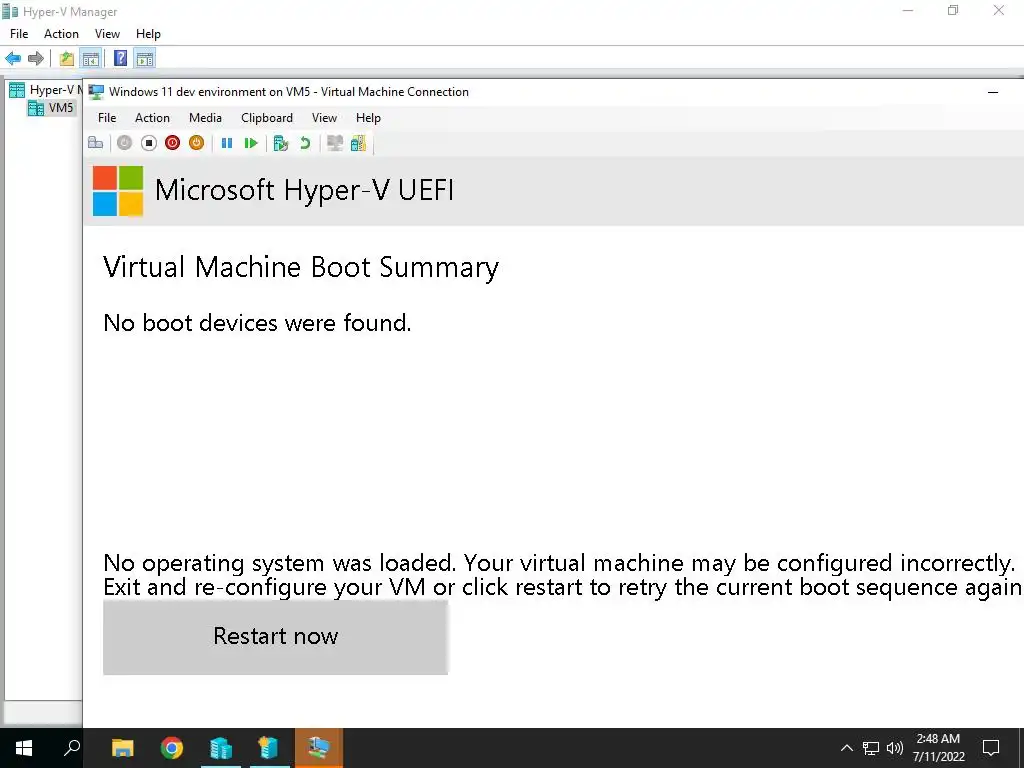The image size is (1024, 768).
Task: Open the Clipboard menu
Action: tap(266, 118)
